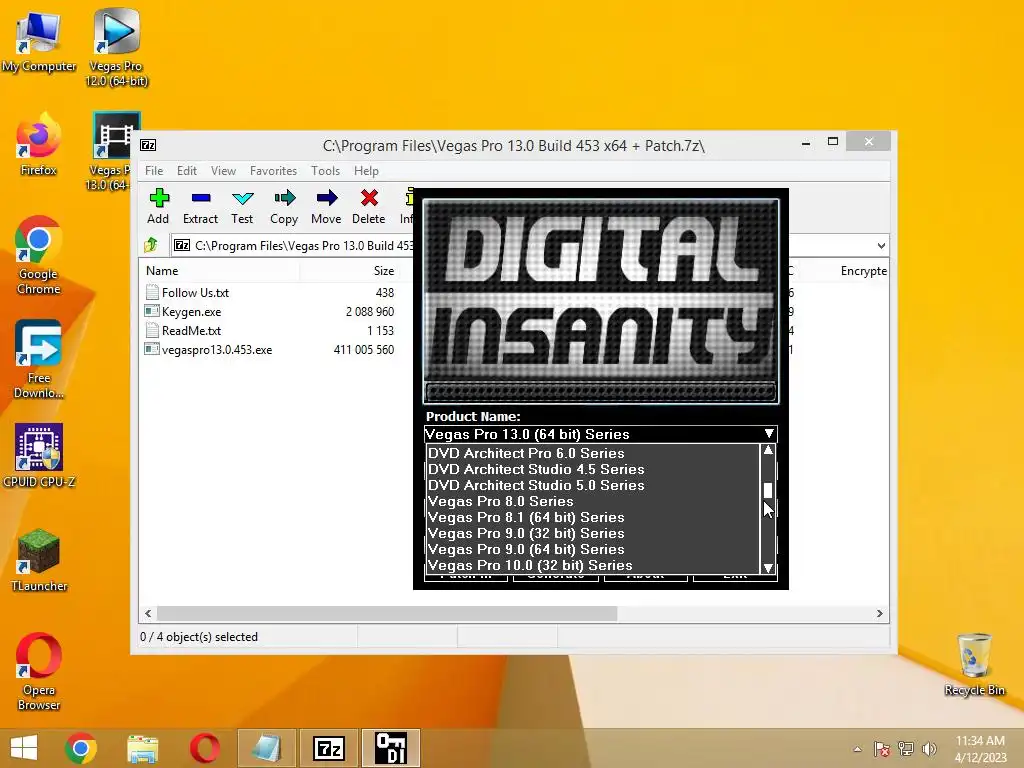Viewport: 1024px width, 768px height.
Task: Choose Vegas Pro 8.1 (64 bit) Series
Action: 526,517
